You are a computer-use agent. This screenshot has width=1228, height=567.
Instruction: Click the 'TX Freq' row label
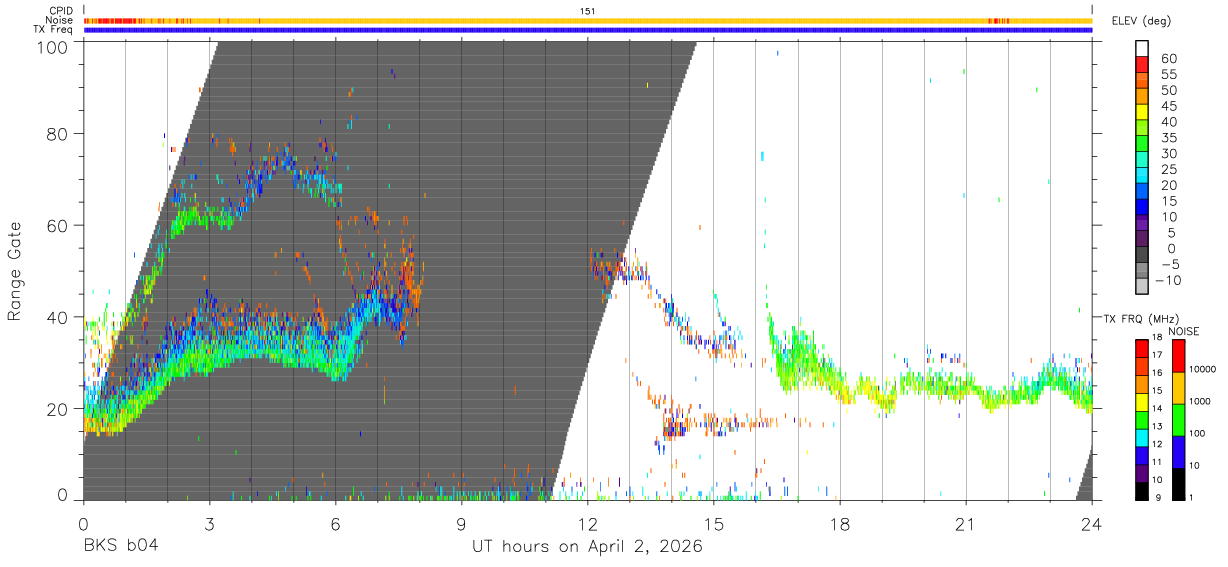(54, 30)
